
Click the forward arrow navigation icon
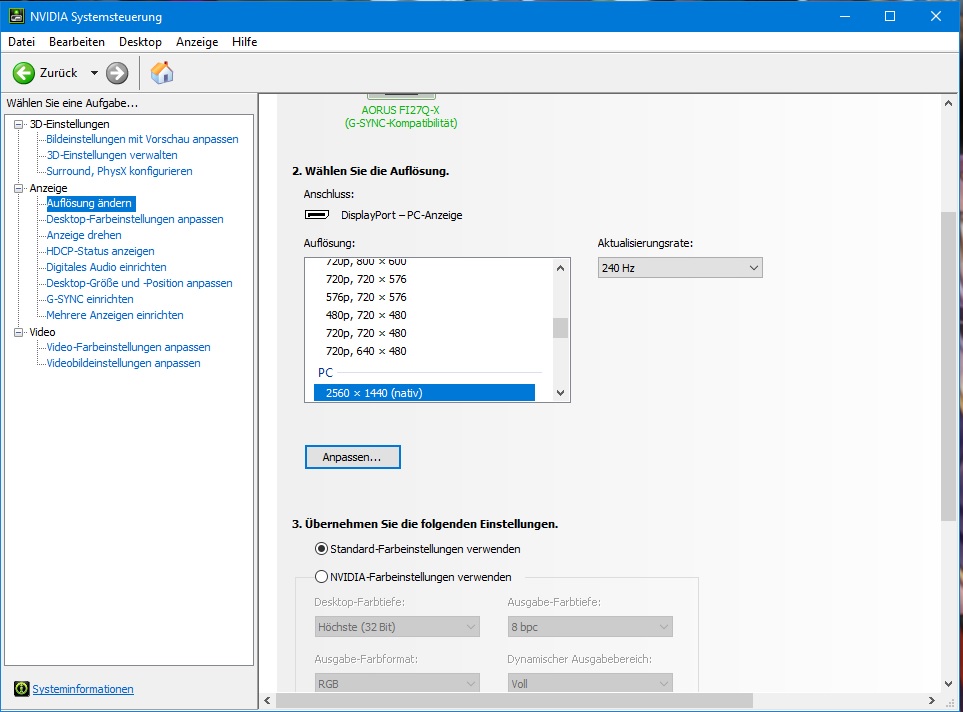117,73
